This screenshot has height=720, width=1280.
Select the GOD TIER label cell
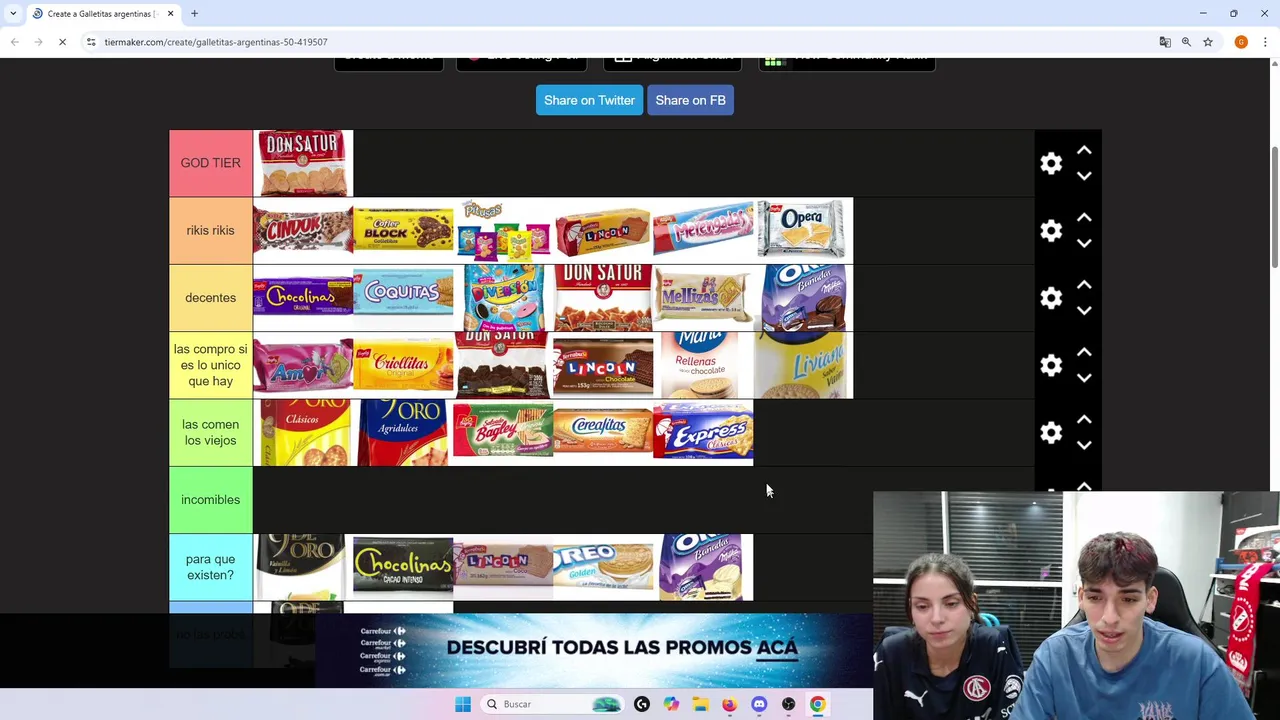pyautogui.click(x=211, y=163)
